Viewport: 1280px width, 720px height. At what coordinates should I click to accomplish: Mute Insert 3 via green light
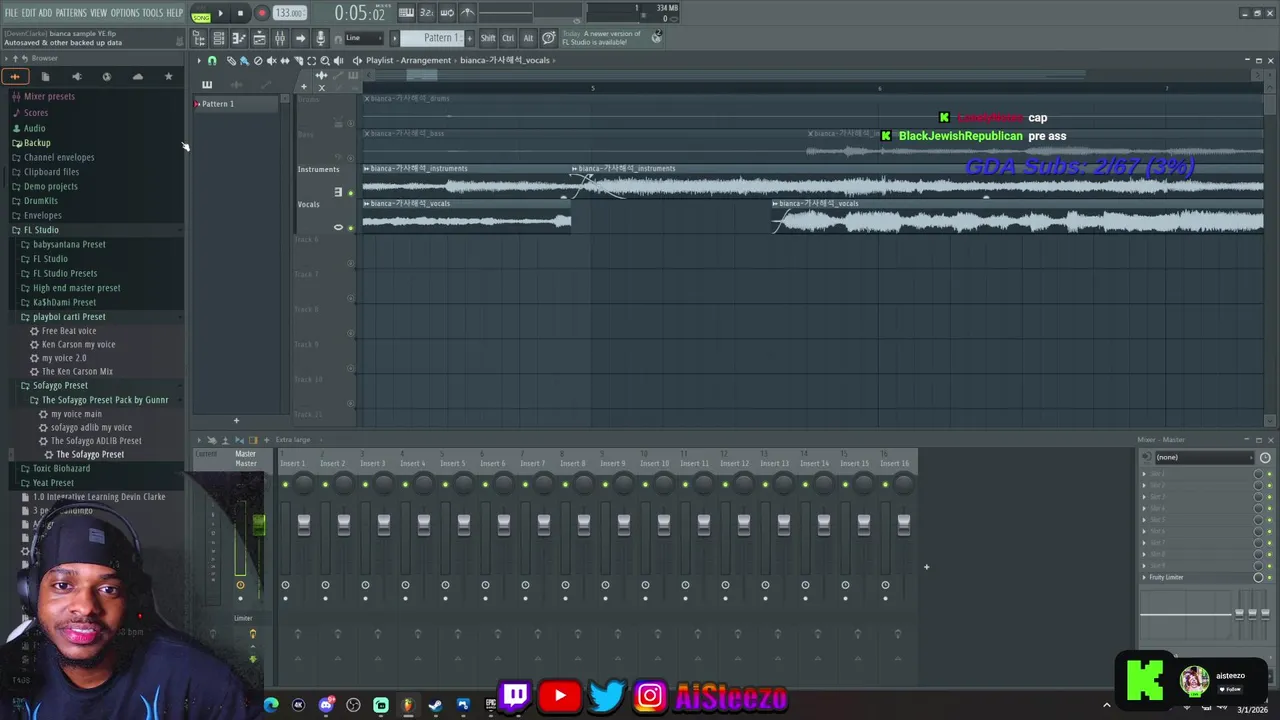365,485
